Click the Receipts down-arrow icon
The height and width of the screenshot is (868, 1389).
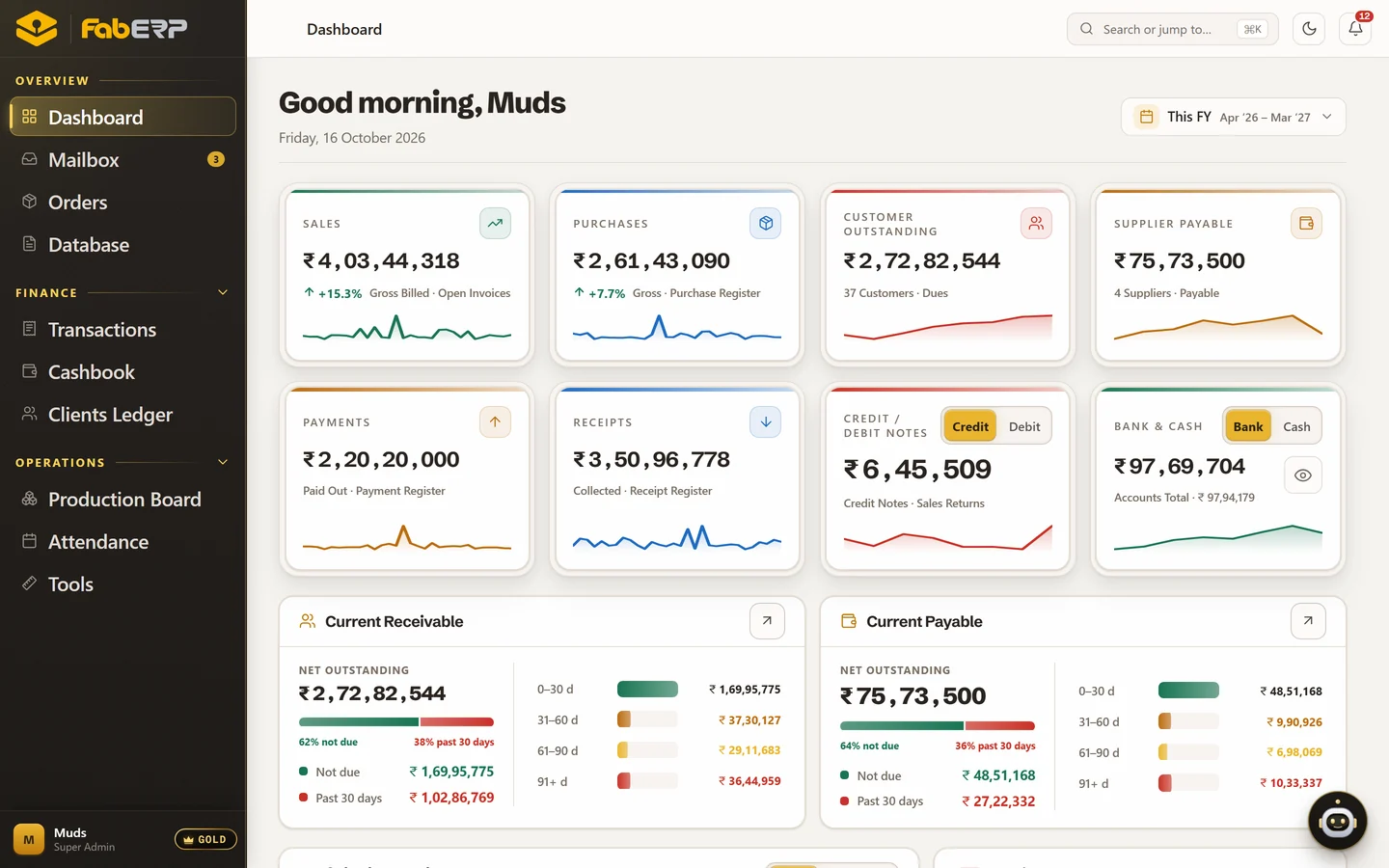click(x=765, y=421)
